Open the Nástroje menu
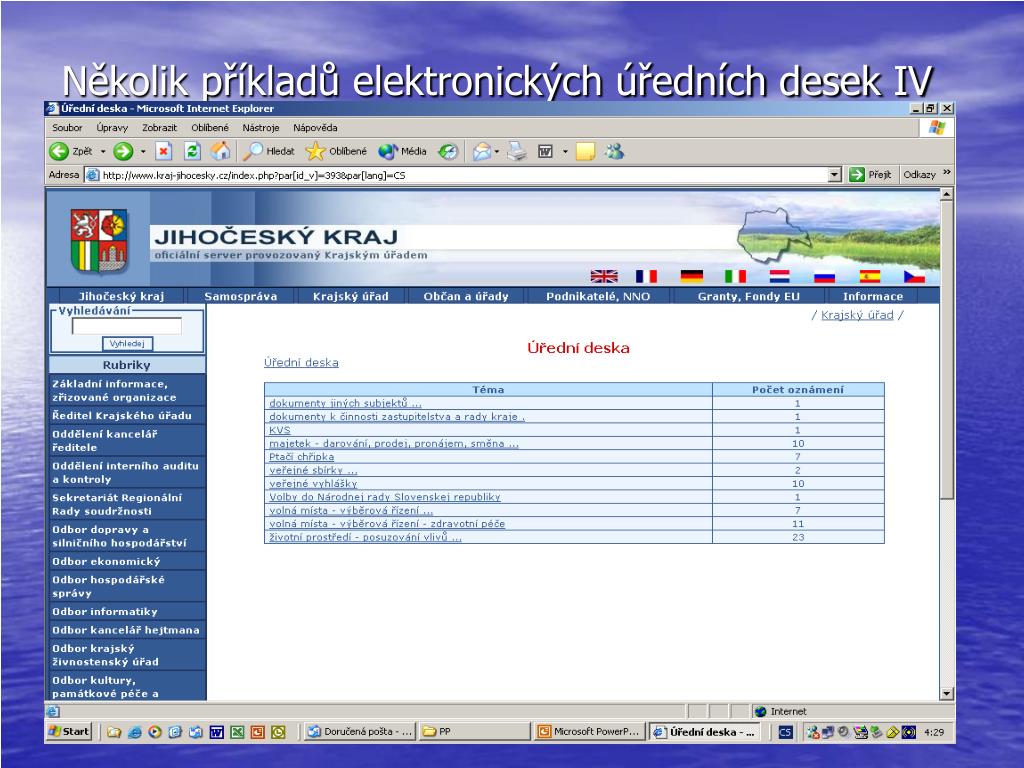This screenshot has width=1024, height=768. 261,128
